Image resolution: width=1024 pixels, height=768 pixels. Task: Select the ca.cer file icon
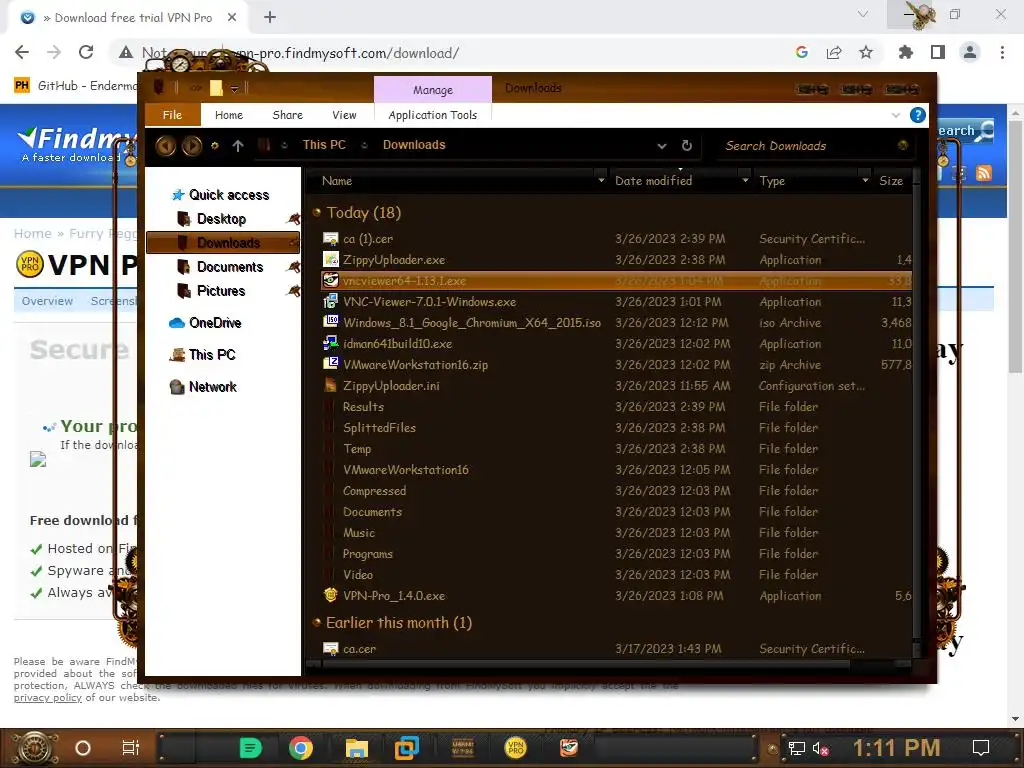tap(331, 649)
